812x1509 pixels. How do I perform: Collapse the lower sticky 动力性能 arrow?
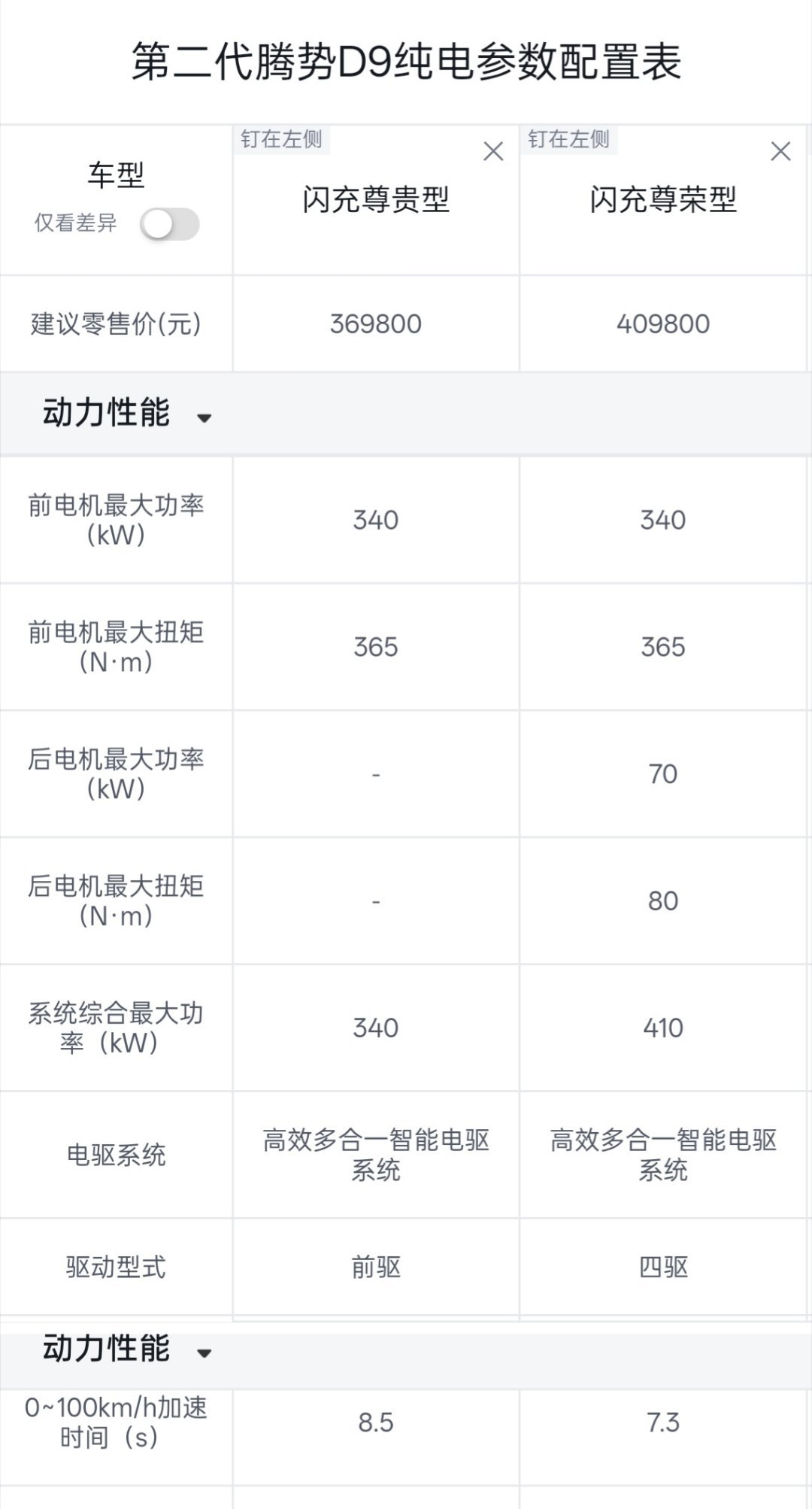[x=204, y=1353]
